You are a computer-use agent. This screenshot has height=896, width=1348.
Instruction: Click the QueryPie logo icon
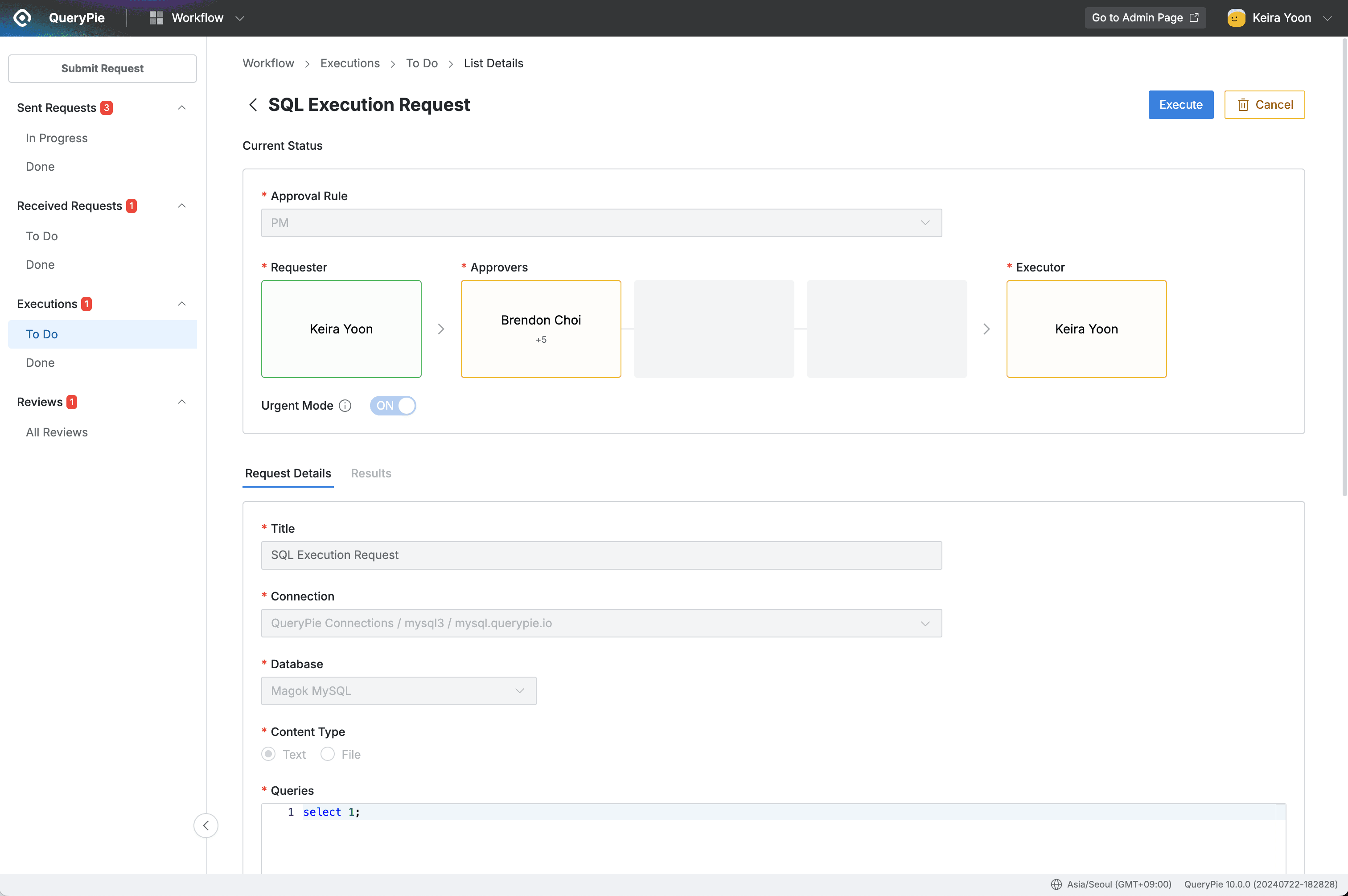[22, 18]
